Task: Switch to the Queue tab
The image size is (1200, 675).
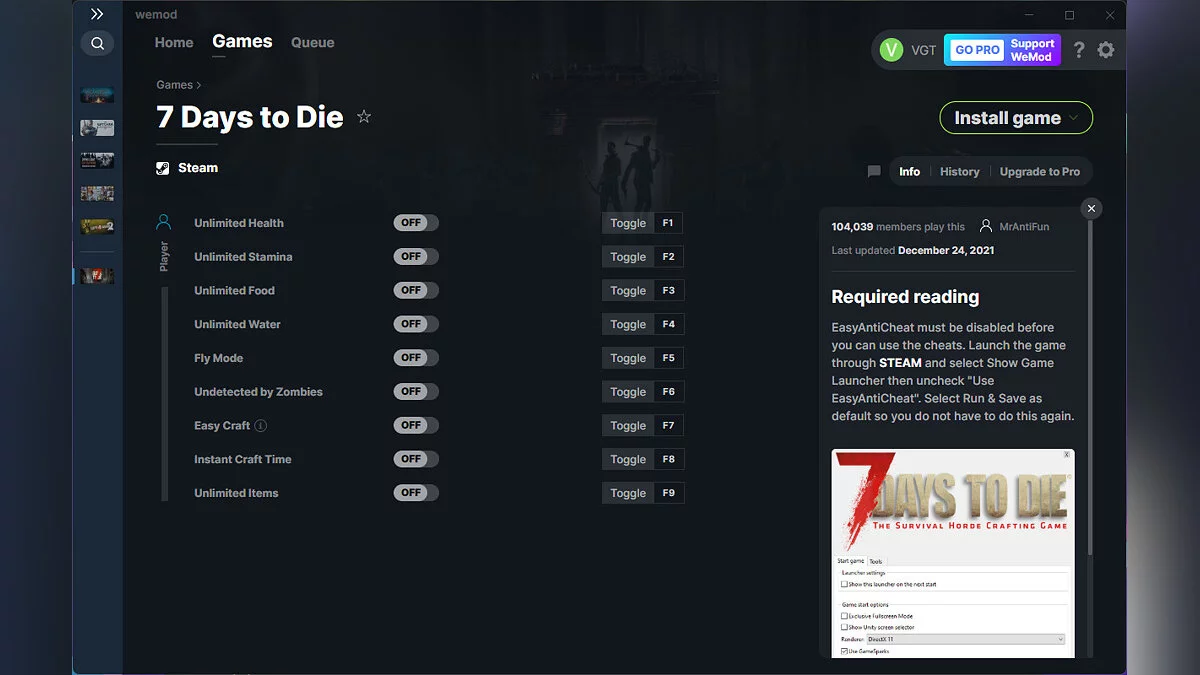Action: (313, 43)
